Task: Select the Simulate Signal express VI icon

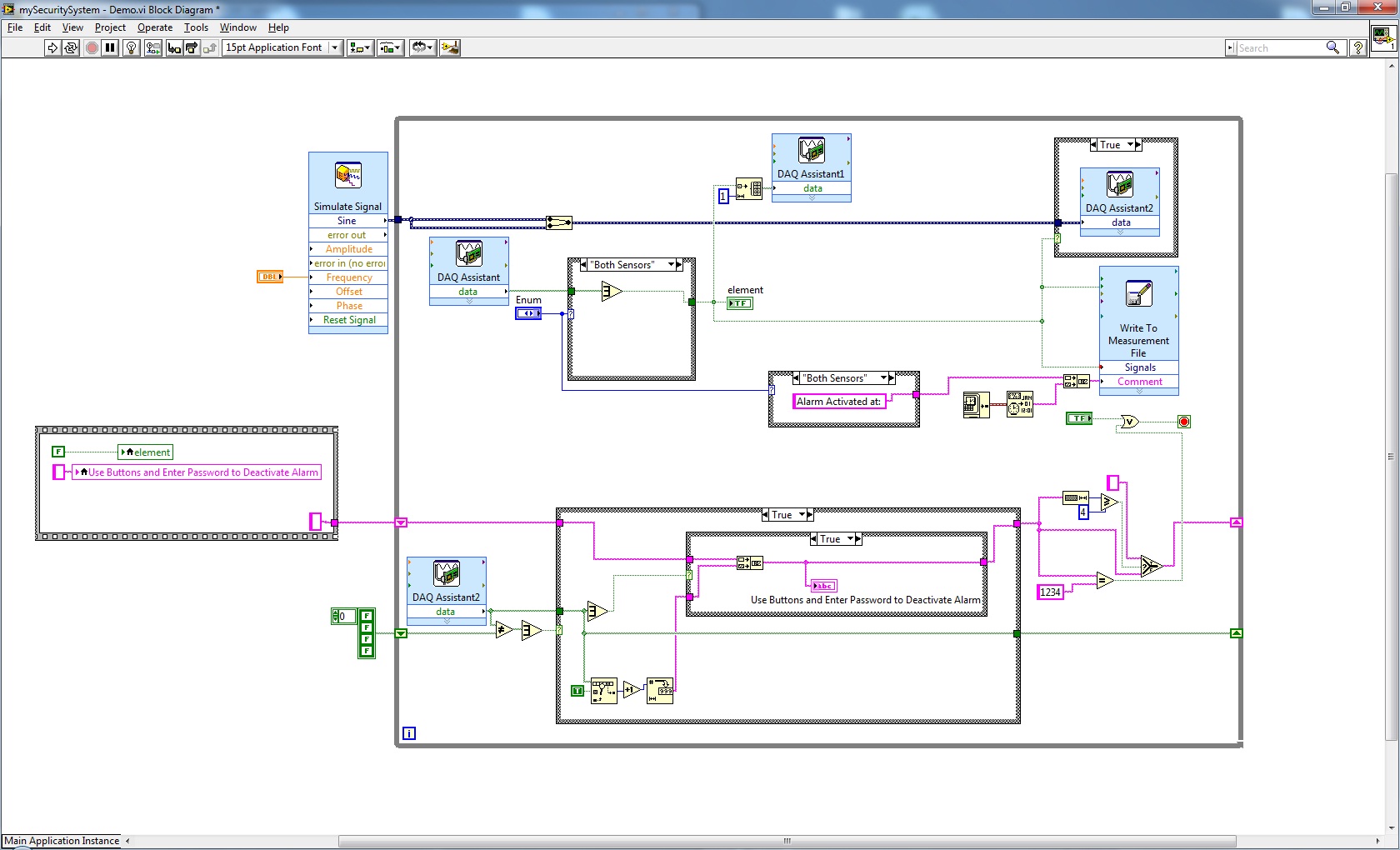Action: [348, 176]
